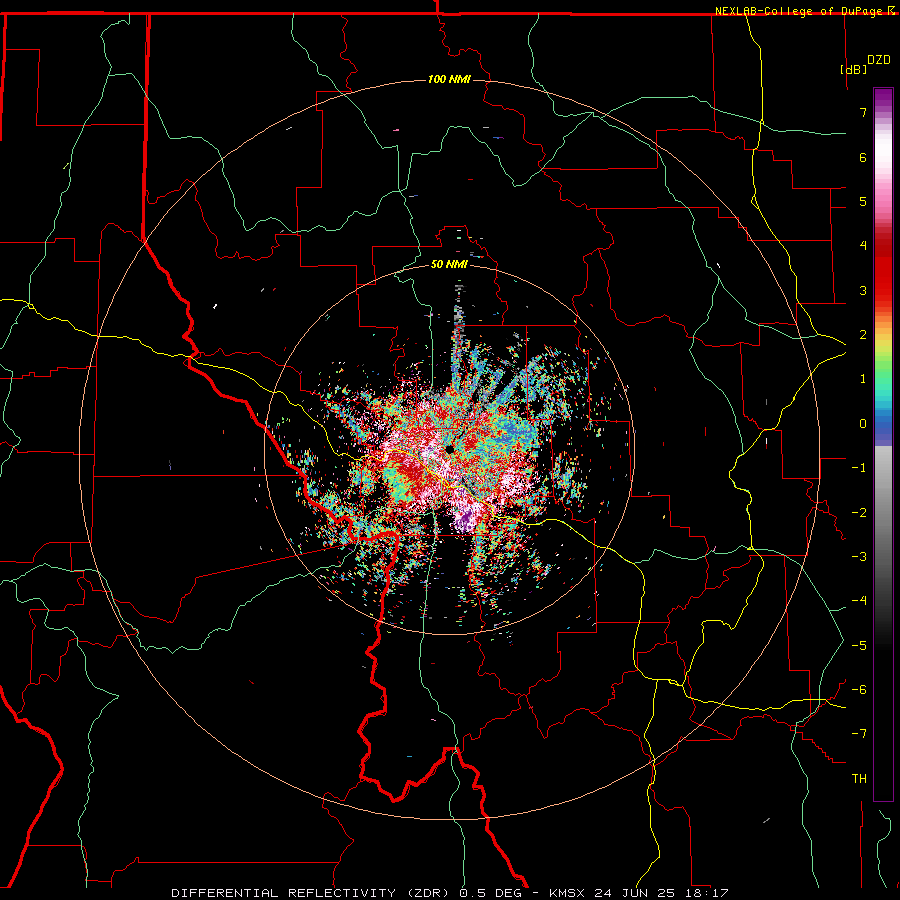The height and width of the screenshot is (900, 900).
Task: Click the -3 tick label on the scale
Action: [859, 556]
